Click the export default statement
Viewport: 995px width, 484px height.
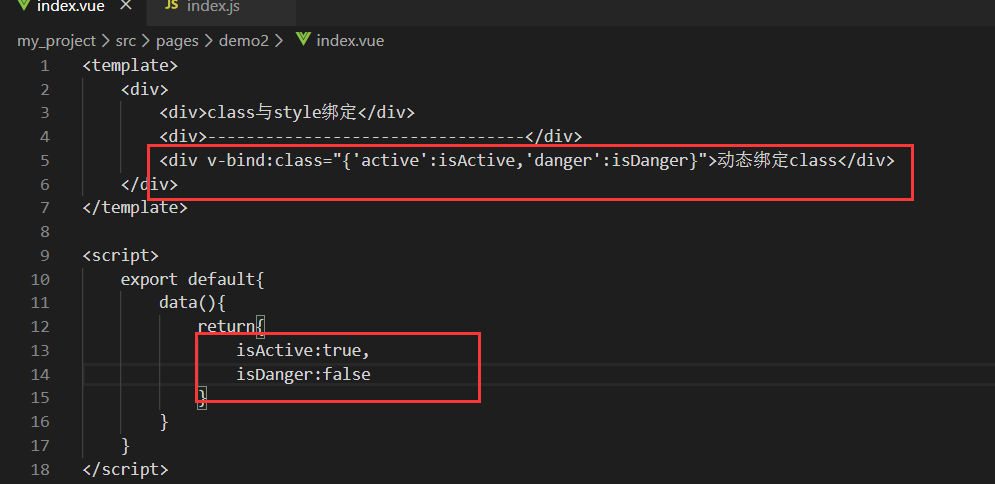192,279
